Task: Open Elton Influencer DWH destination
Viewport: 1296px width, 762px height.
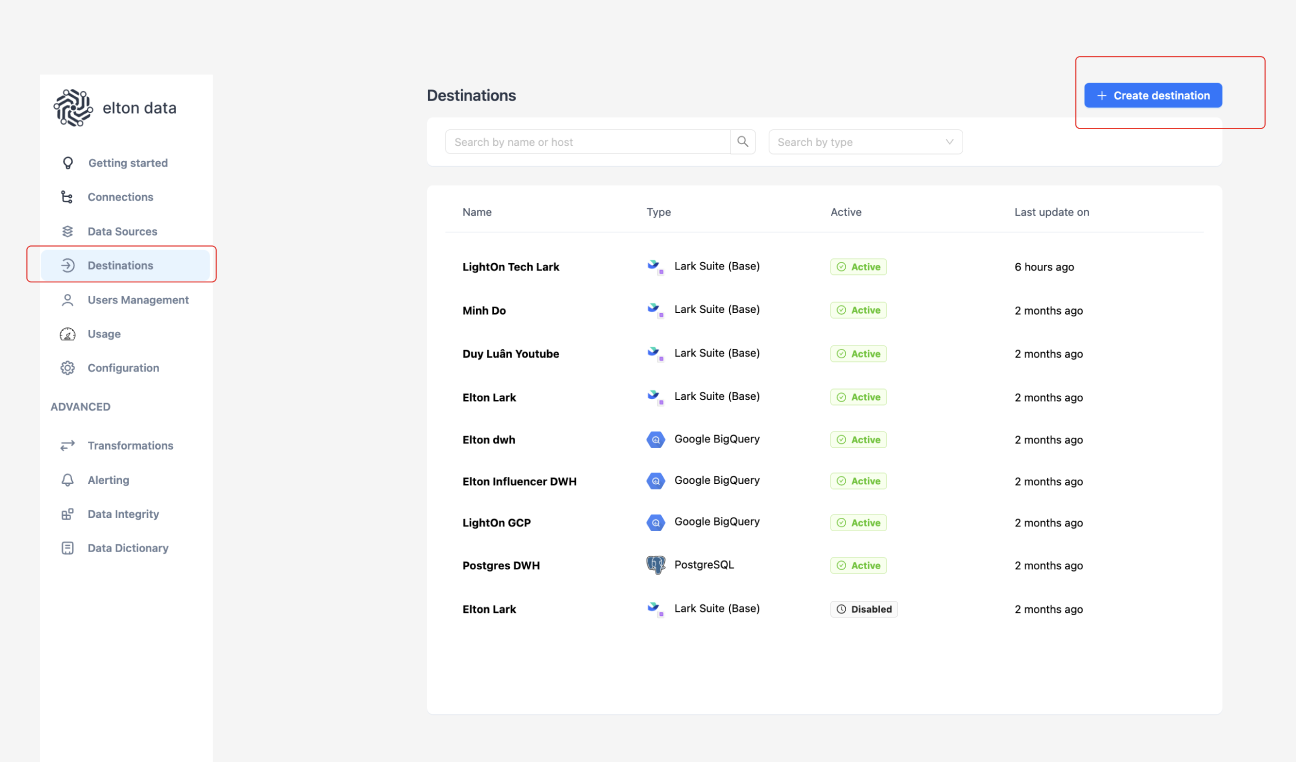Action: pyautogui.click(x=519, y=482)
